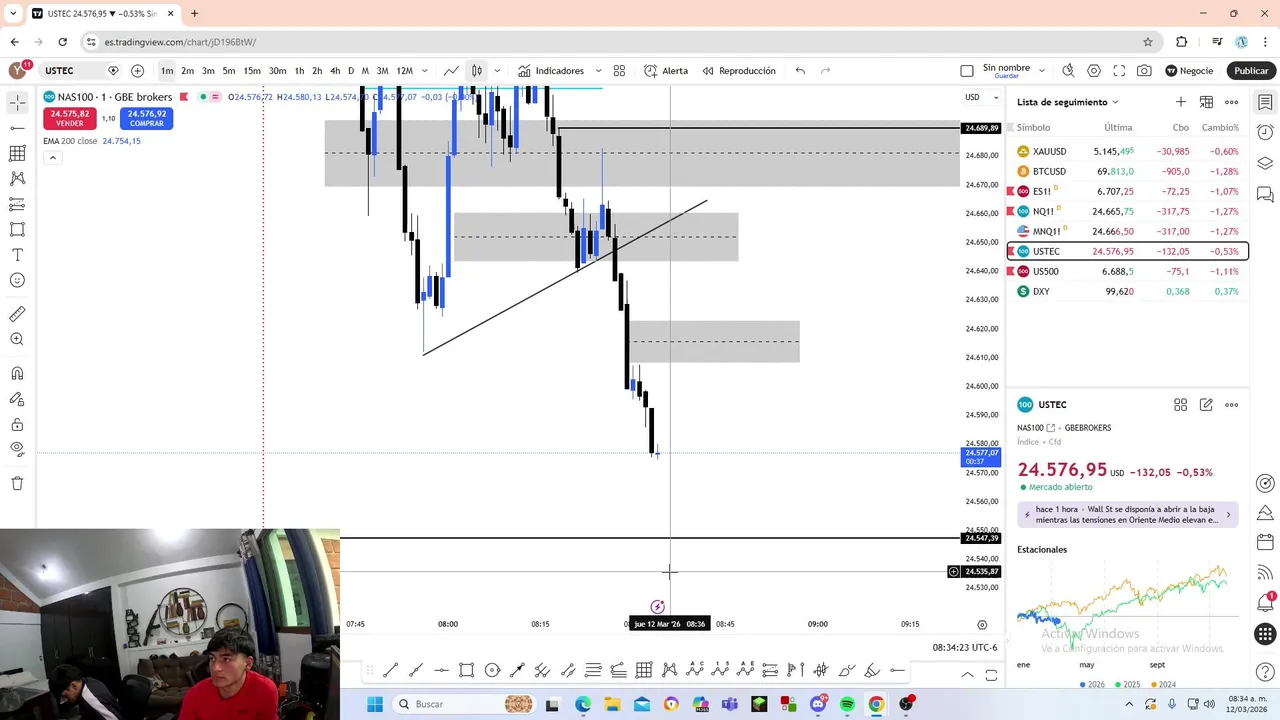Click the Publicar button

(1250, 71)
